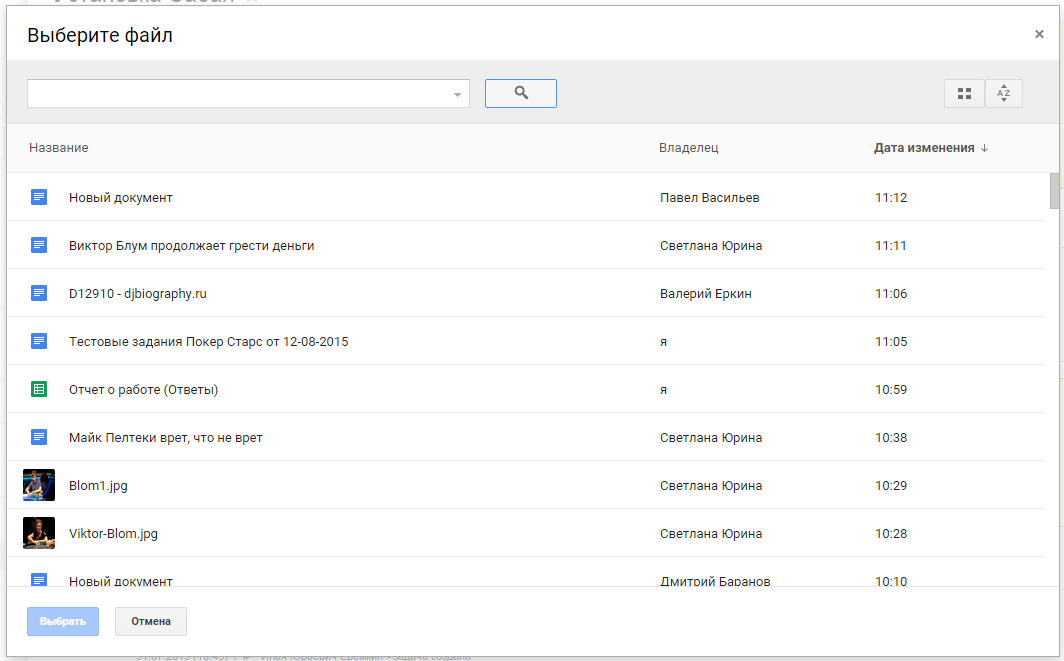The height and width of the screenshot is (661, 1064).
Task: Click inside the file search field
Action: [238, 93]
